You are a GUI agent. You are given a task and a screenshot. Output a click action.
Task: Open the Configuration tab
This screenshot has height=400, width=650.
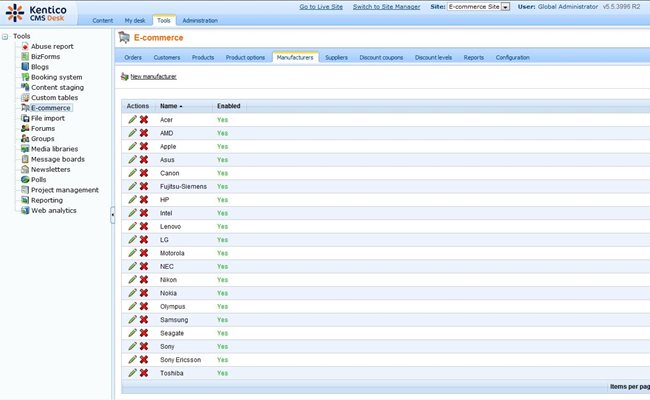coord(512,58)
